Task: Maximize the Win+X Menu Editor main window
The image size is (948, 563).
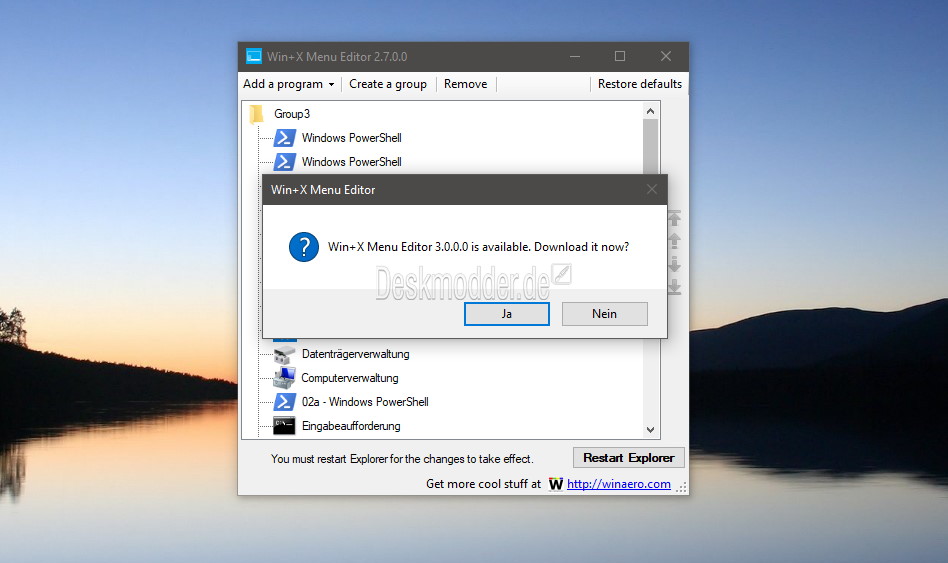Action: 620,56
